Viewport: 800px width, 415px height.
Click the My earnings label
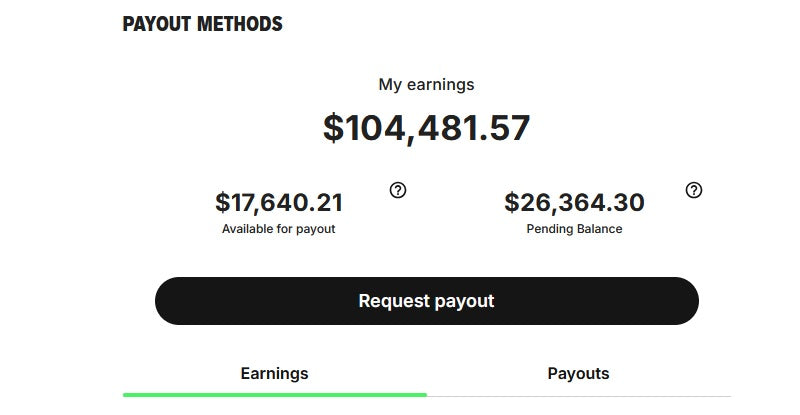pos(427,84)
